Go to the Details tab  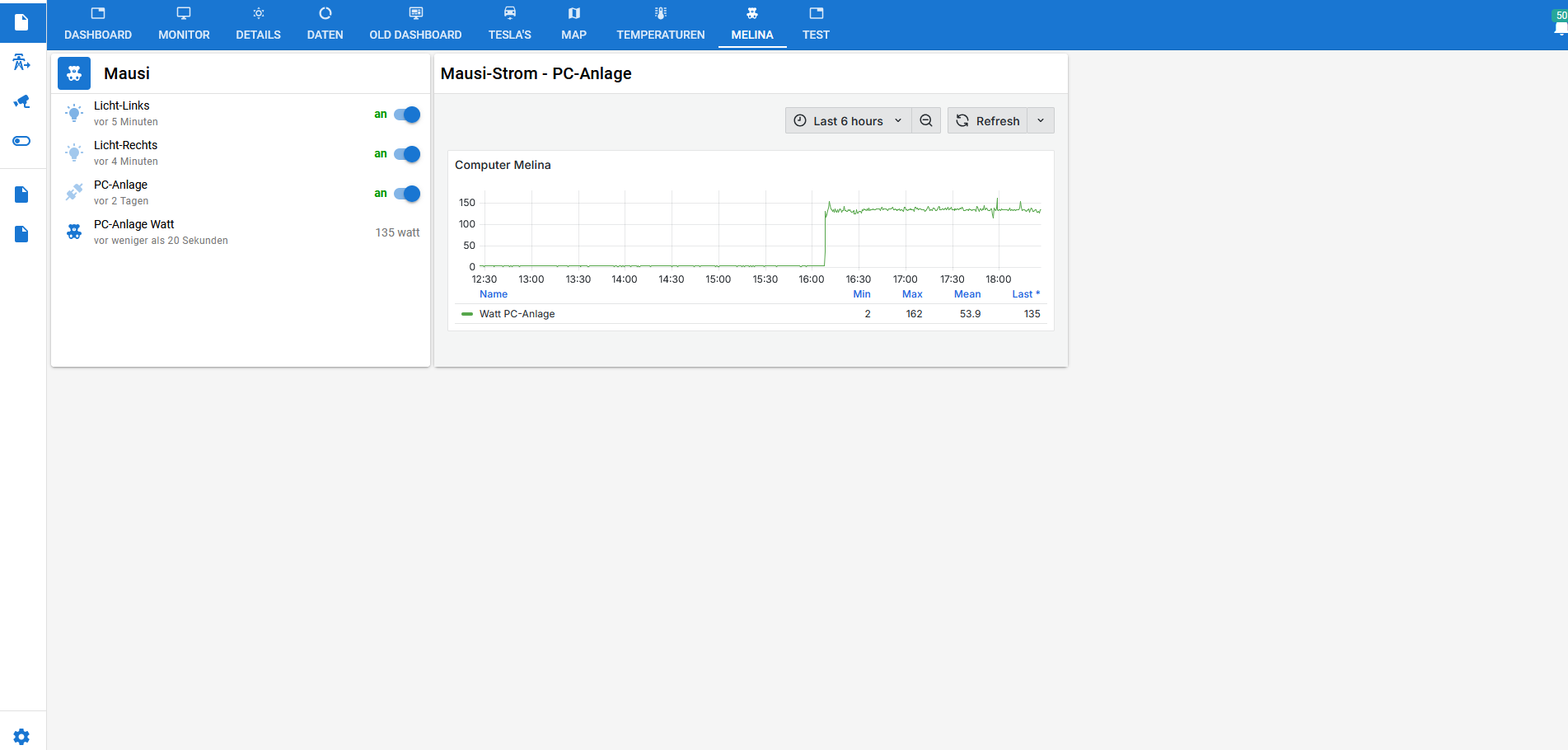point(258,24)
